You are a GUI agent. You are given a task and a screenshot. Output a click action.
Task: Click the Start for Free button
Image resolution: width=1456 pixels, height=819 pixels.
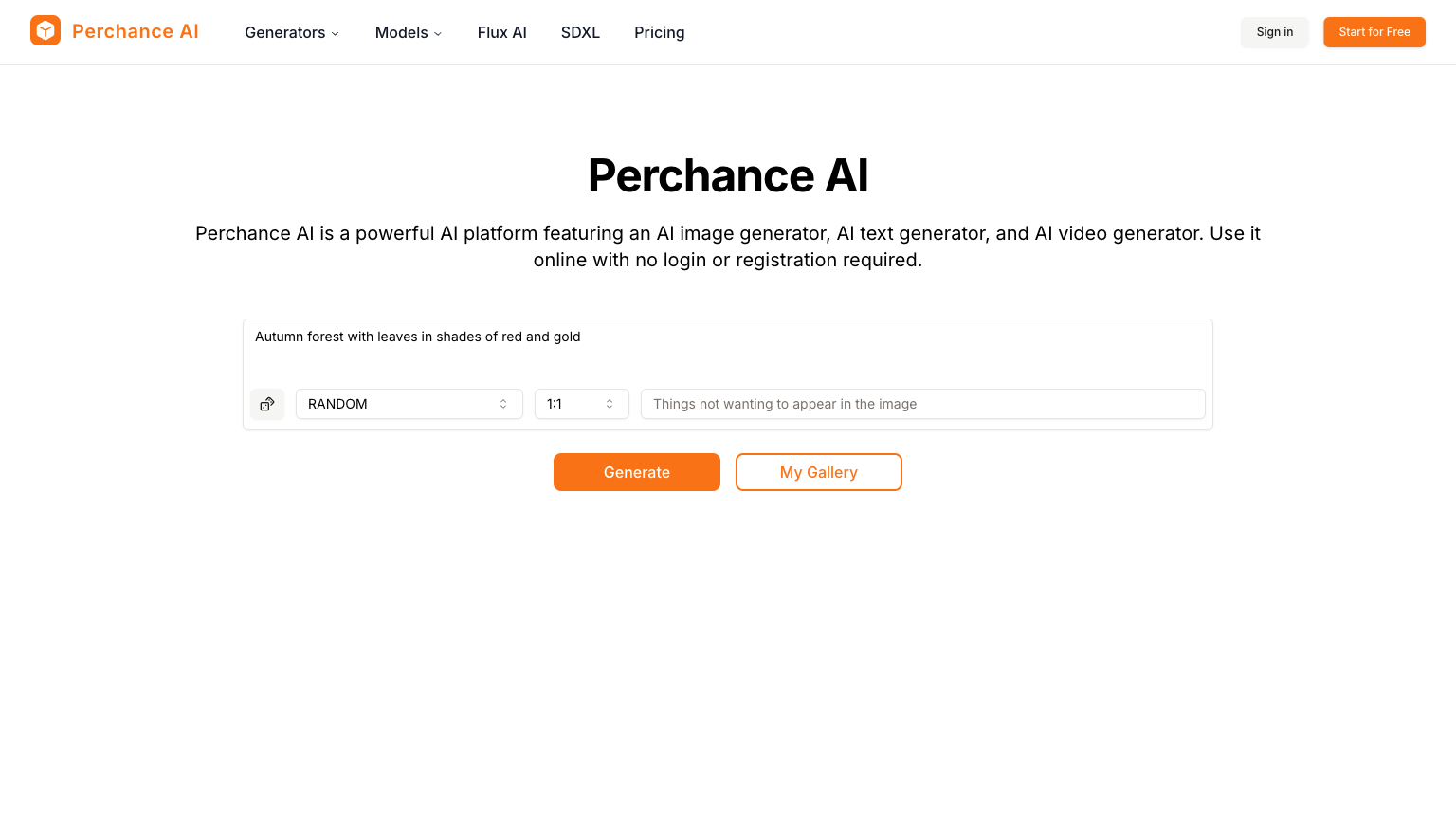(1374, 31)
